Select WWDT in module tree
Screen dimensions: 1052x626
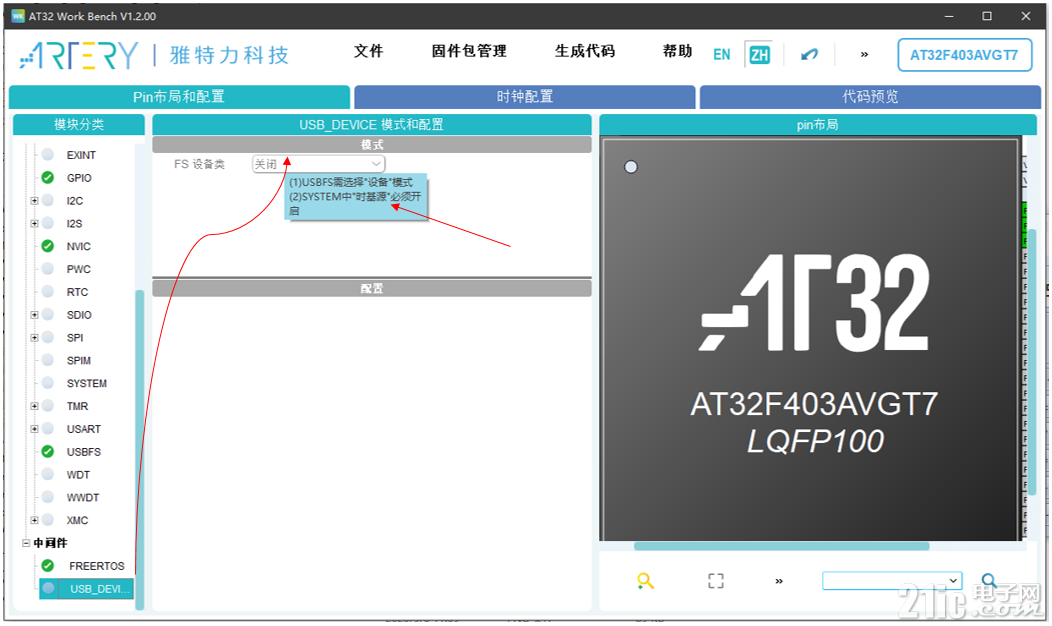(83, 497)
